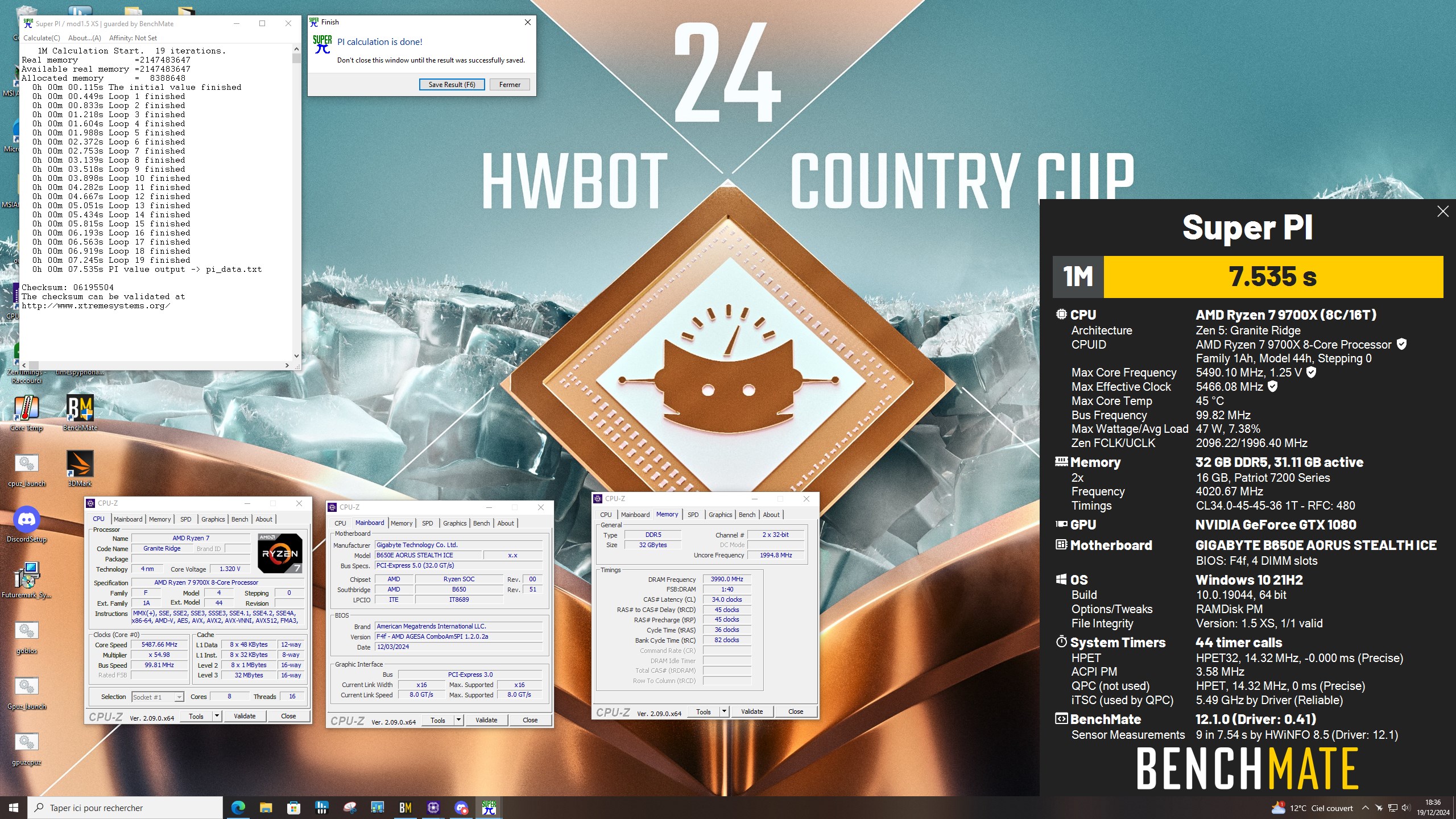This screenshot has width=1456, height=819.
Task: Click the 'Taper ici pour rechercher' search box
Action: [125, 808]
